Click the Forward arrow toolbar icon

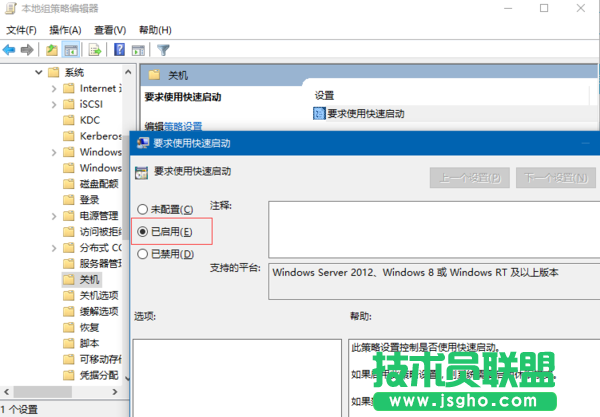(27, 49)
